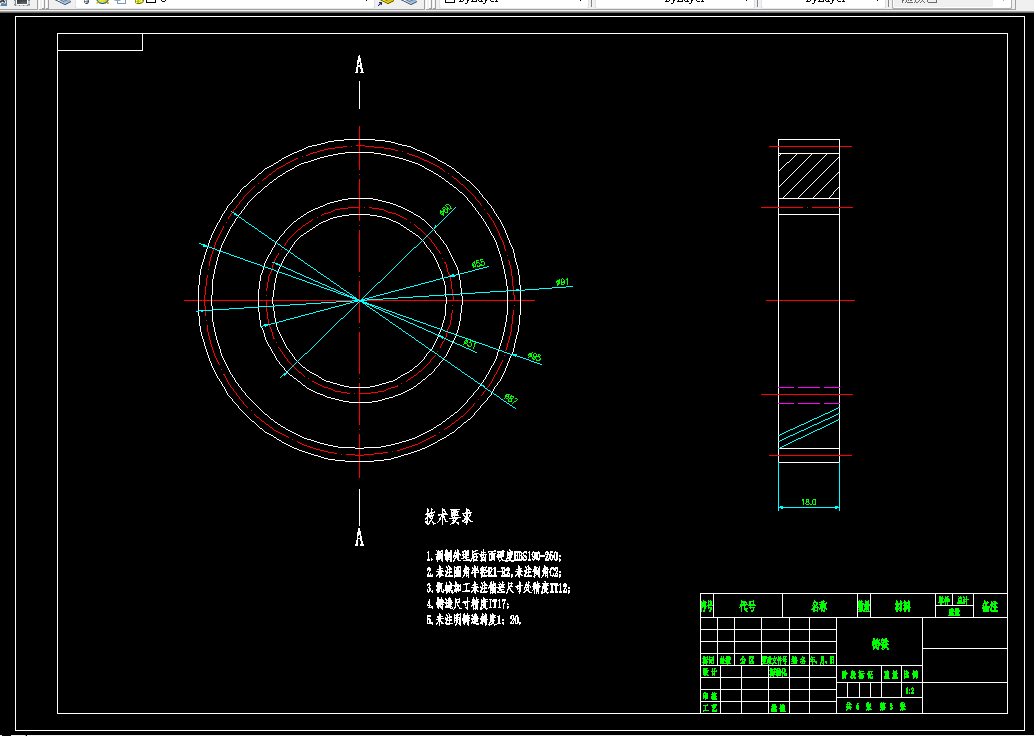Click the 技术要求 heading text
This screenshot has width=1034, height=736.
(x=448, y=517)
